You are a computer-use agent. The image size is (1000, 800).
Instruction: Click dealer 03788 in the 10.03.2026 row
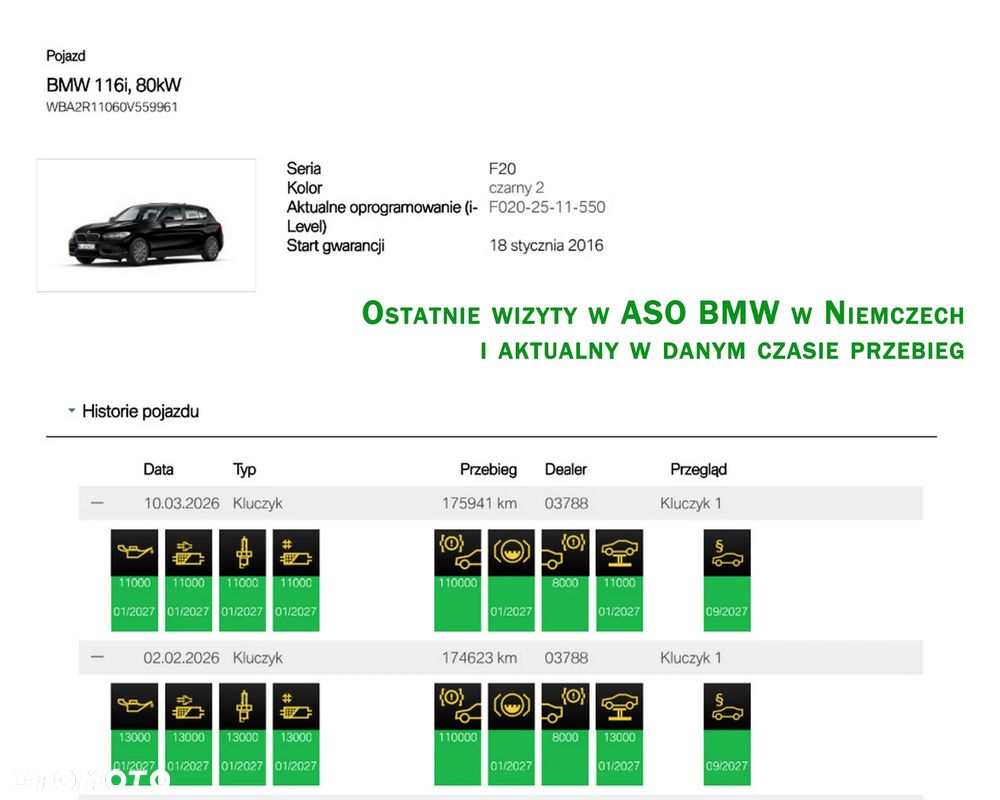coord(566,503)
